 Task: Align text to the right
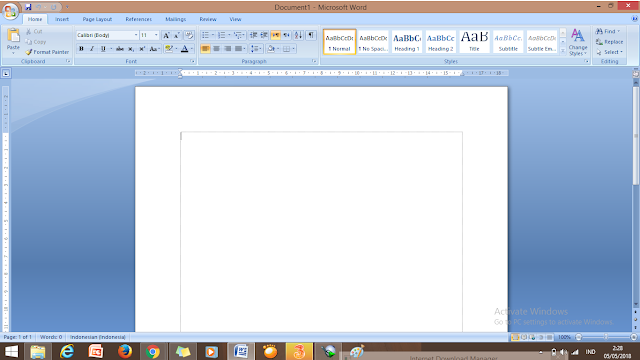tap(227, 49)
